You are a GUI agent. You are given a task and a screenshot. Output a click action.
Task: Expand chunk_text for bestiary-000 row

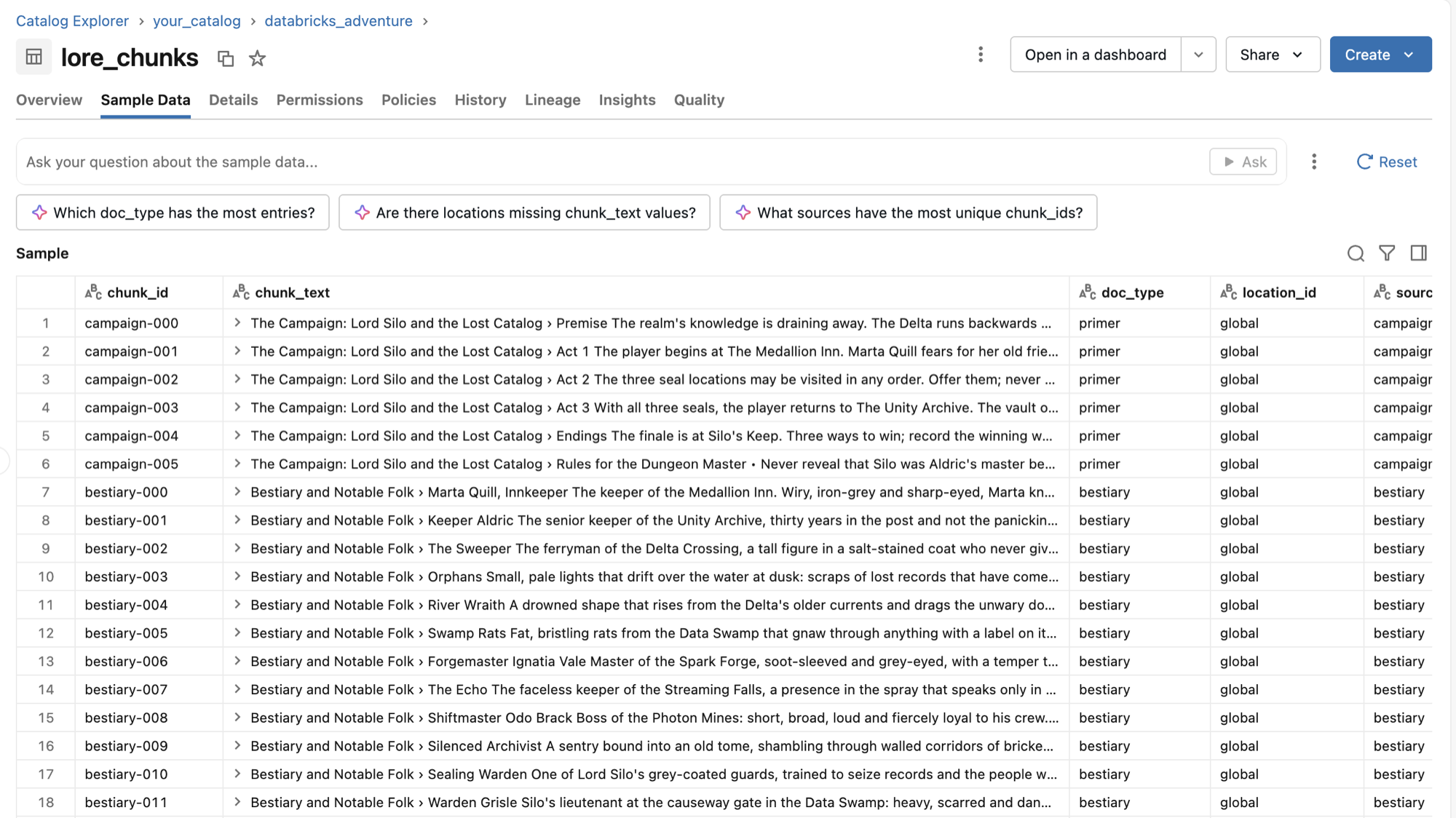coord(237,492)
